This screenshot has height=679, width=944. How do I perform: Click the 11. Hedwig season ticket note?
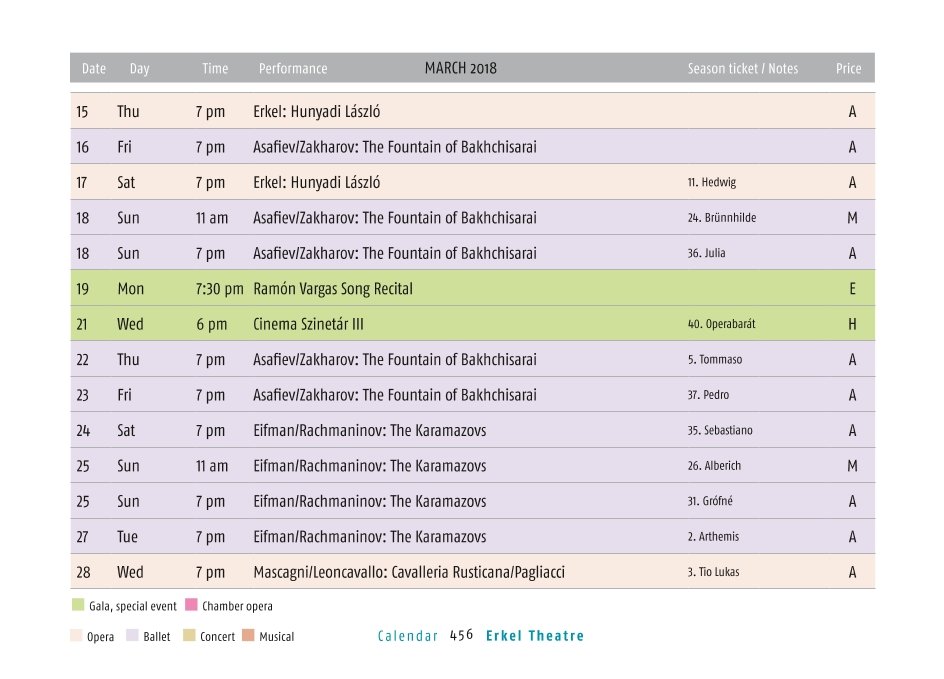point(711,183)
